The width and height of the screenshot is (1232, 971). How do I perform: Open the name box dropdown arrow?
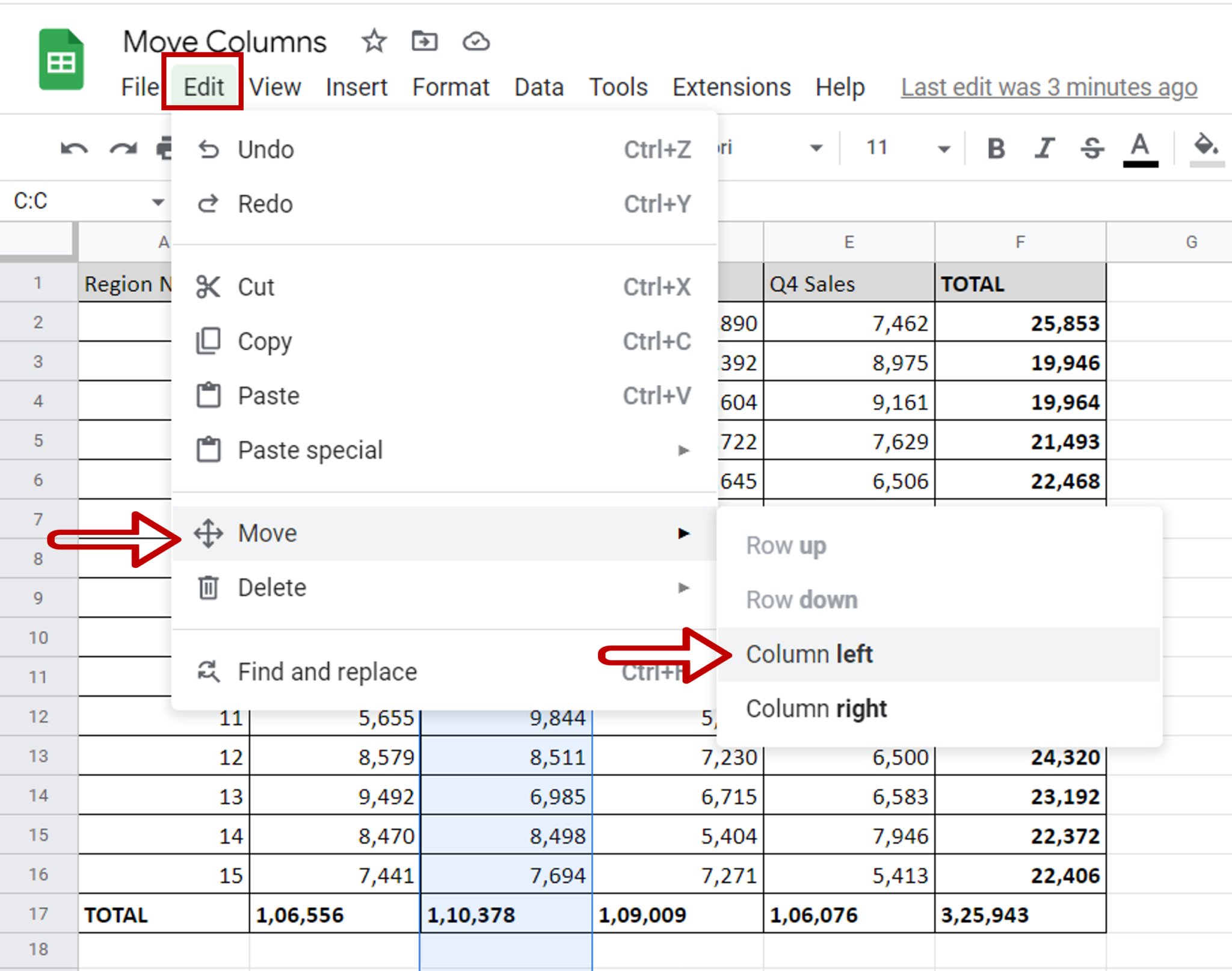[x=158, y=202]
